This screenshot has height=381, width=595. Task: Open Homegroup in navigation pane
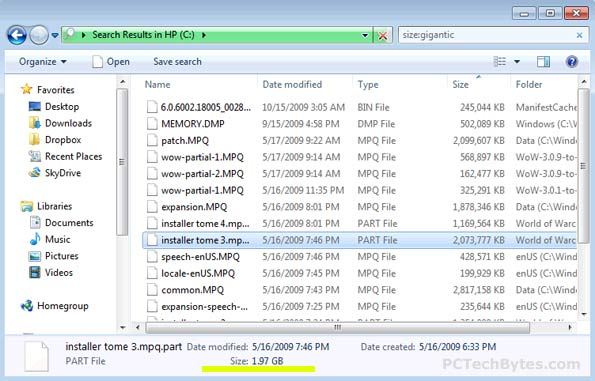click(55, 306)
